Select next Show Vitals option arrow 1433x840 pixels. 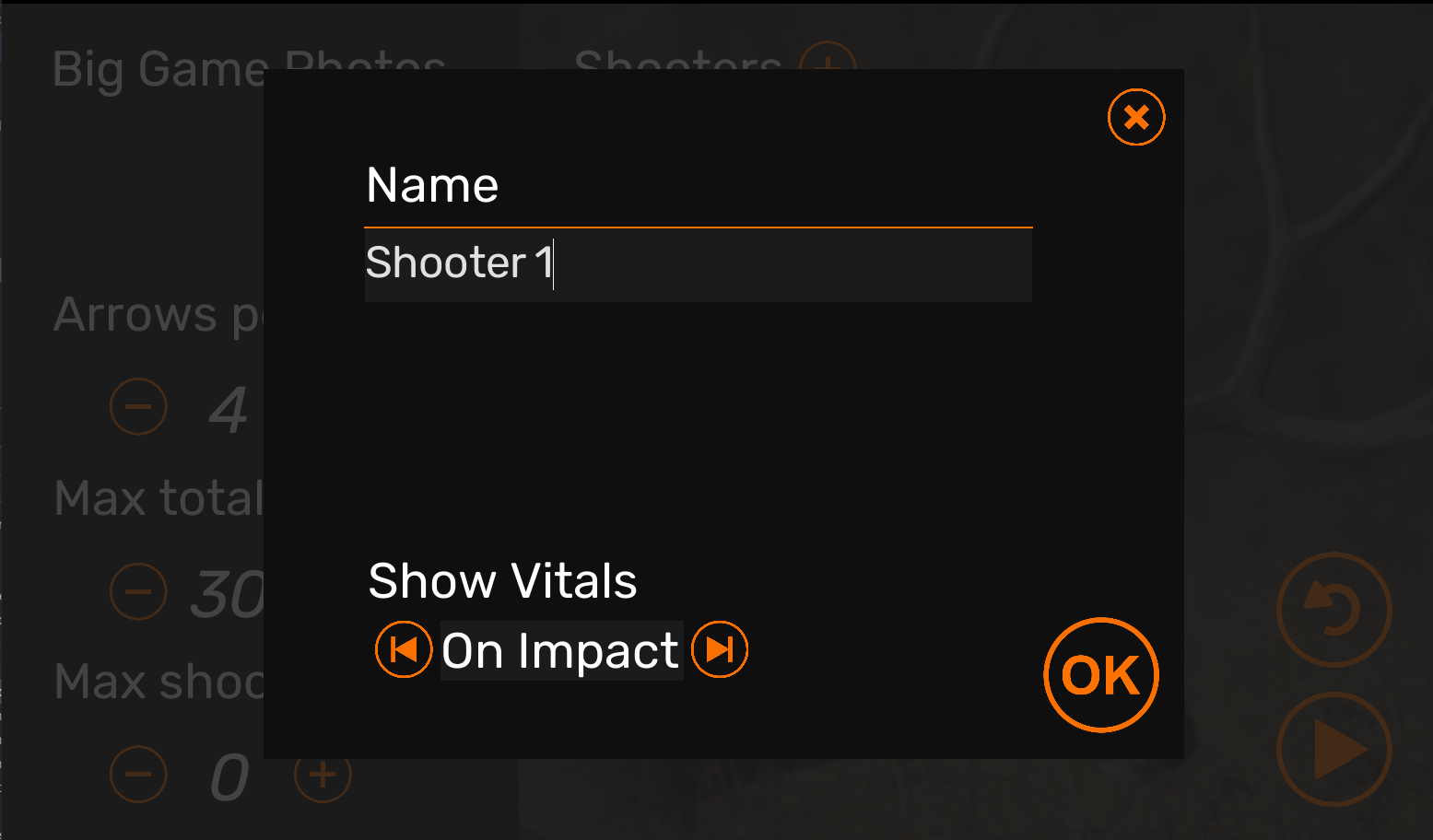[720, 649]
